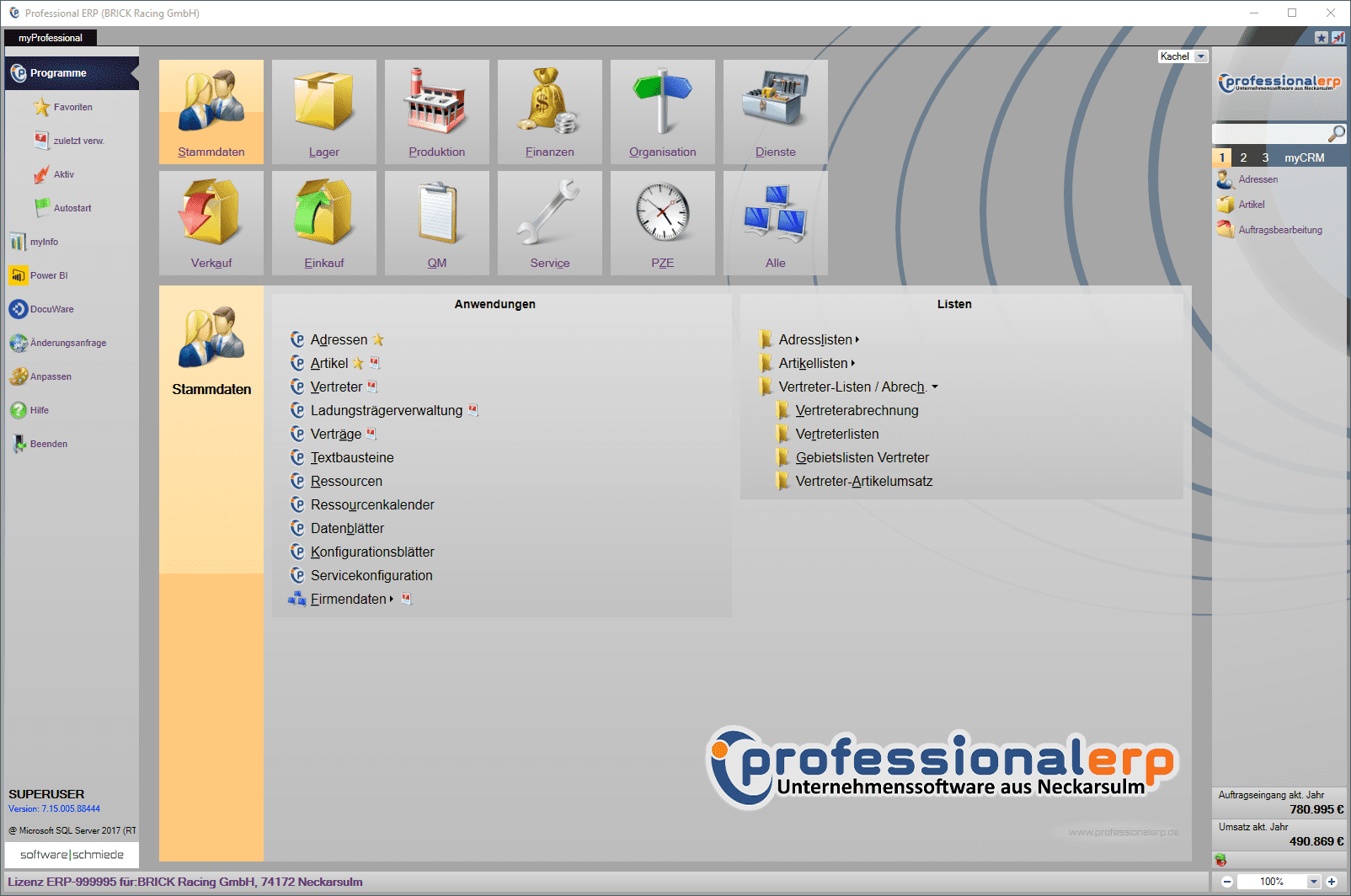Open myInfo in sidebar
1351x896 pixels.
coord(35,242)
